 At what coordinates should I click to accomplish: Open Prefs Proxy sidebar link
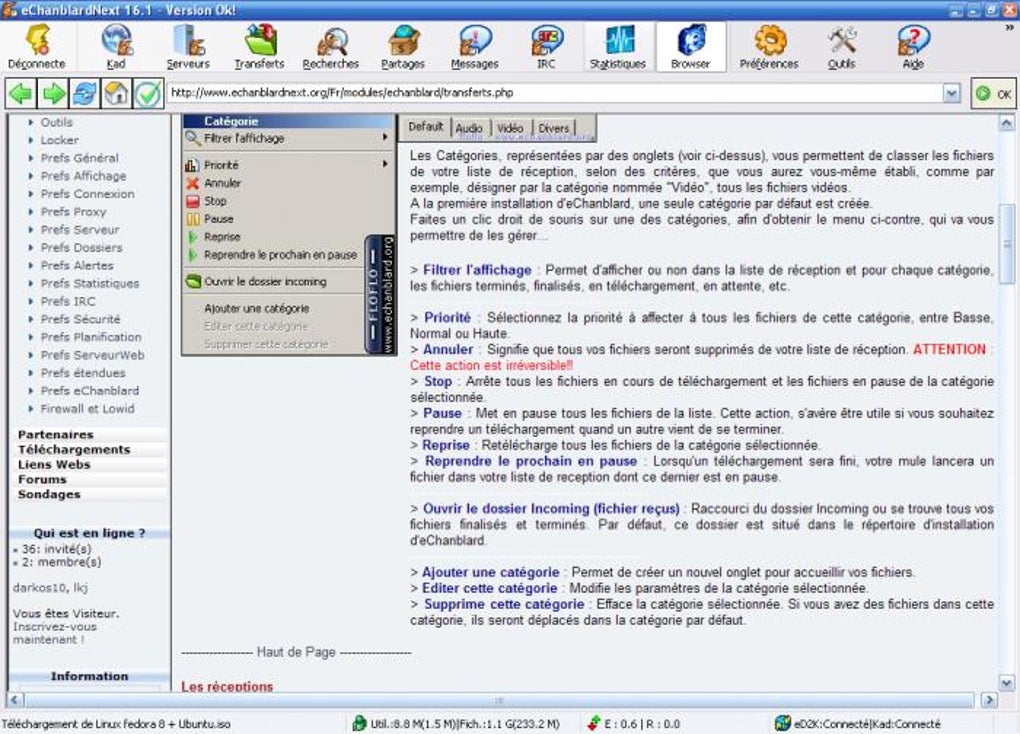coord(73,211)
